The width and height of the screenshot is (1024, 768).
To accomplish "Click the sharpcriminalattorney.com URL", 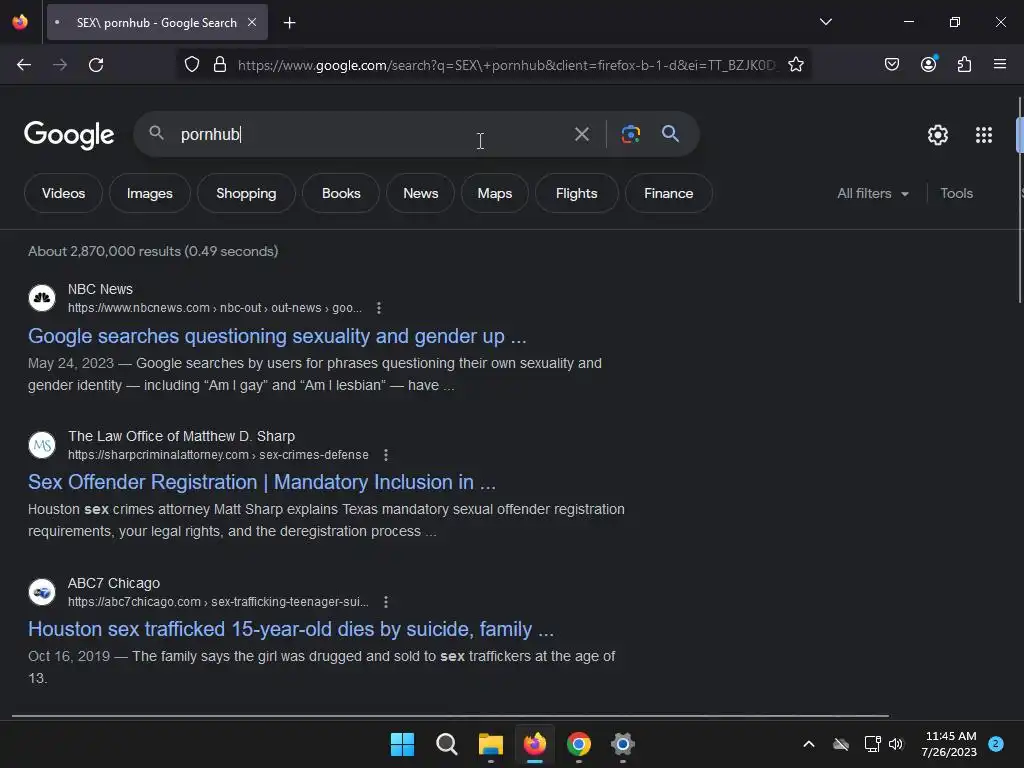I will (218, 455).
